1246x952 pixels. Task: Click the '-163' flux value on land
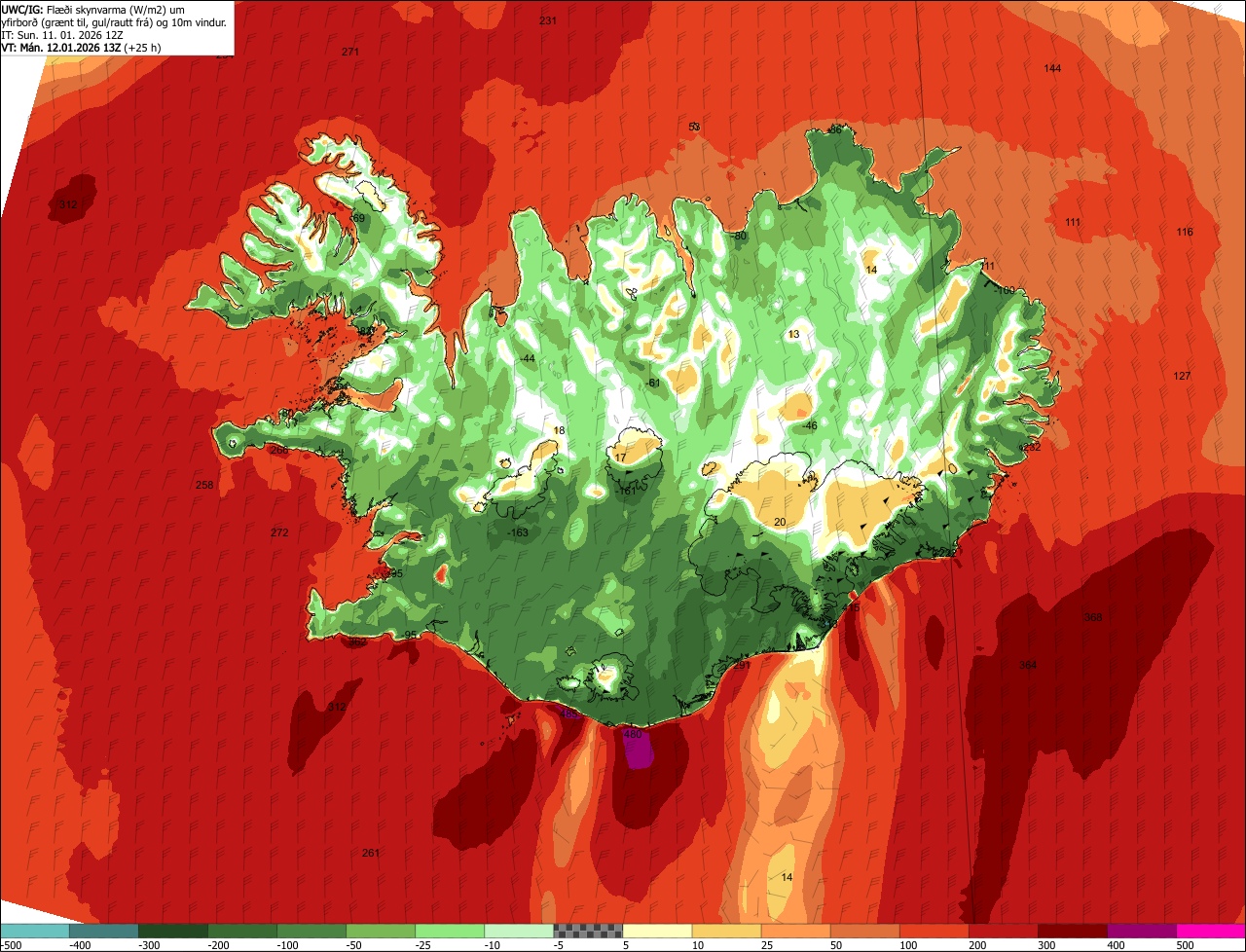pyautogui.click(x=518, y=532)
